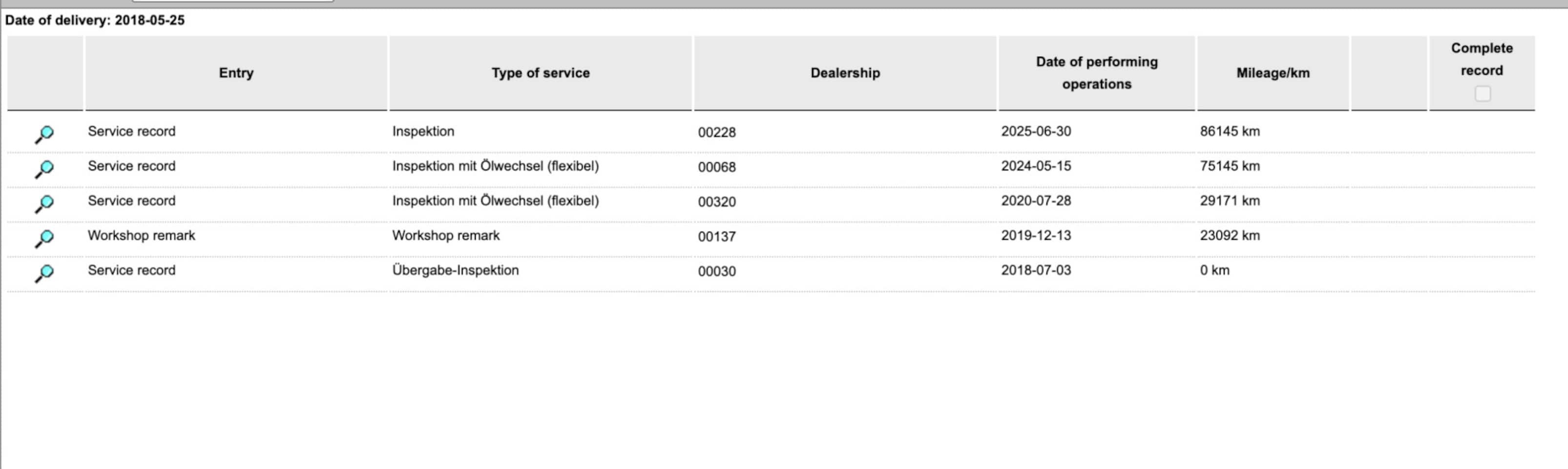Click the Entry column header

click(x=236, y=73)
